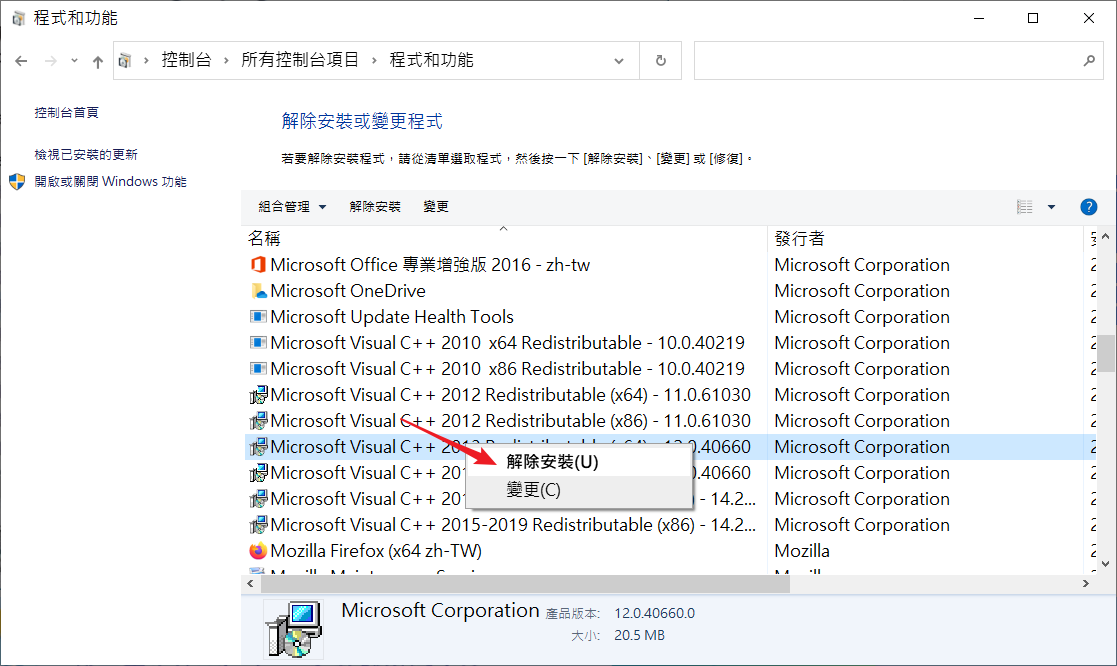The width and height of the screenshot is (1117, 666).
Task: Click the control panel icon in address bar
Action: click(125, 61)
